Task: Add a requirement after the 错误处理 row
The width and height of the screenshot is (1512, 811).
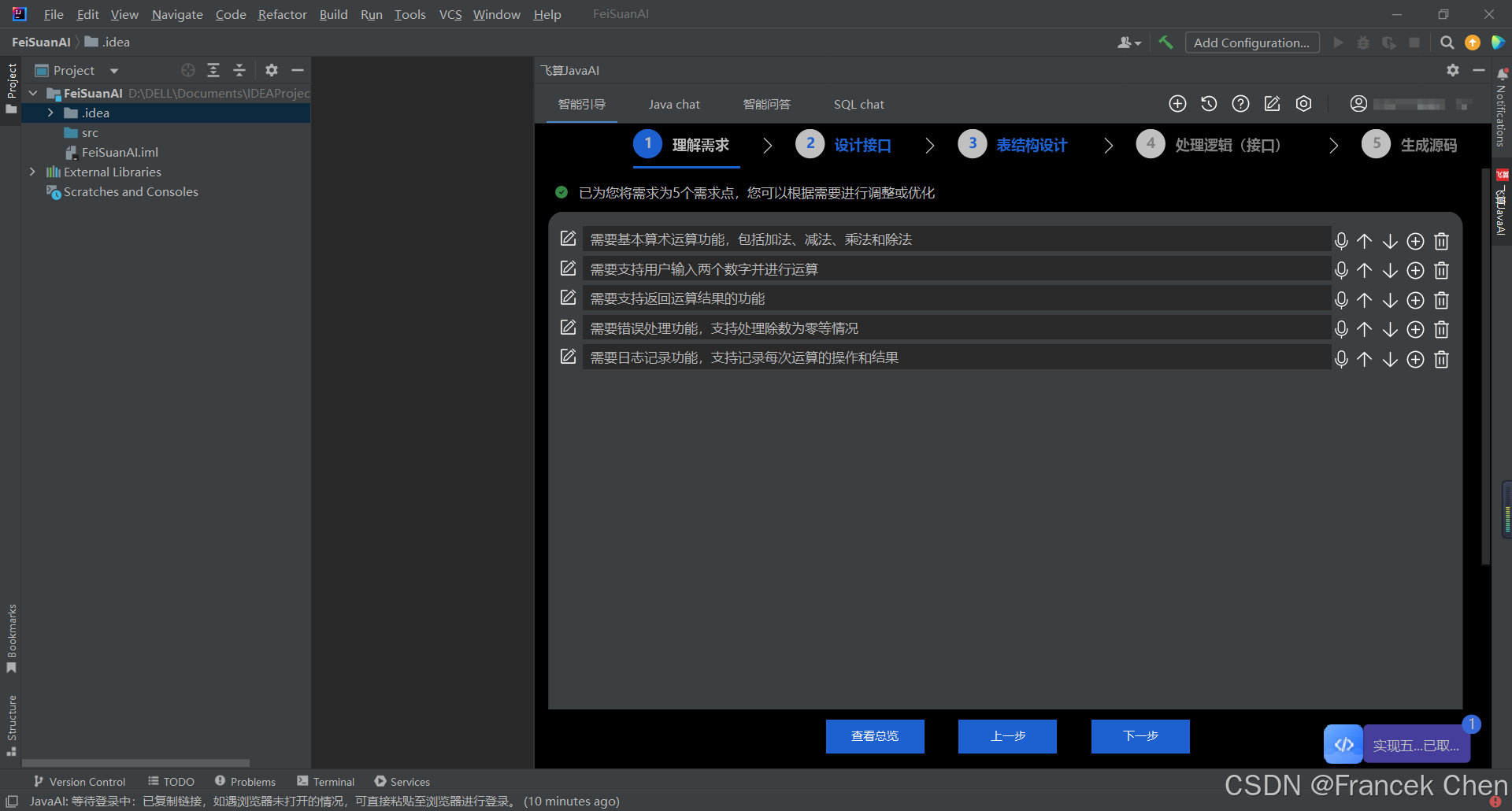Action: tap(1416, 329)
